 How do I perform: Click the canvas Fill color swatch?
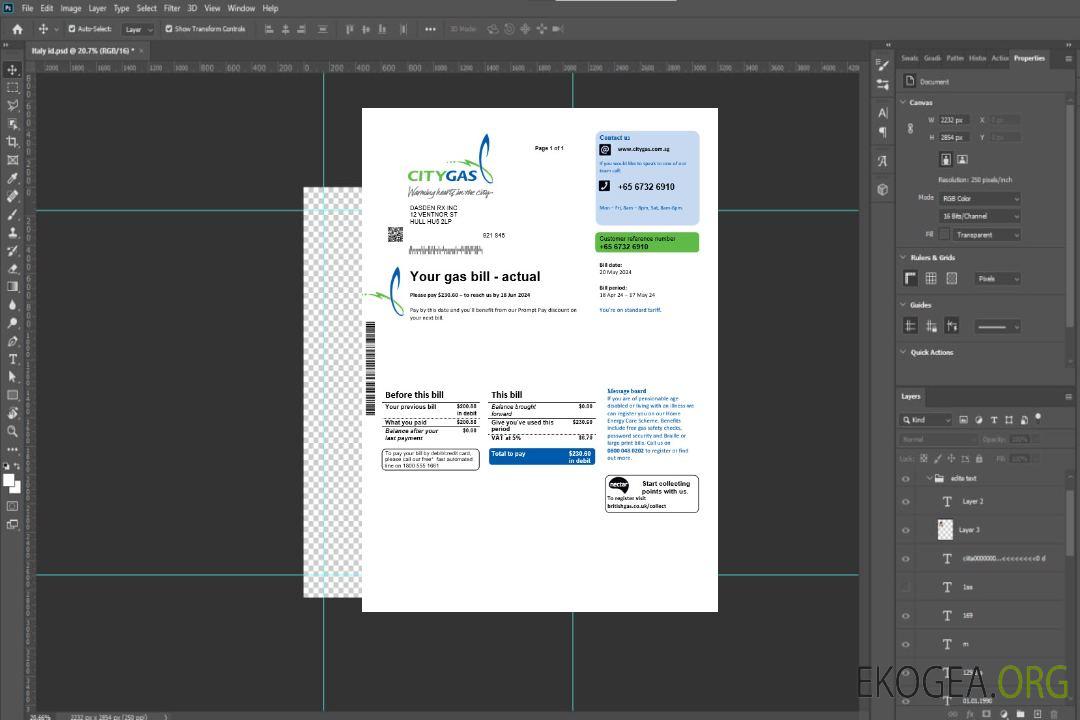click(944, 234)
